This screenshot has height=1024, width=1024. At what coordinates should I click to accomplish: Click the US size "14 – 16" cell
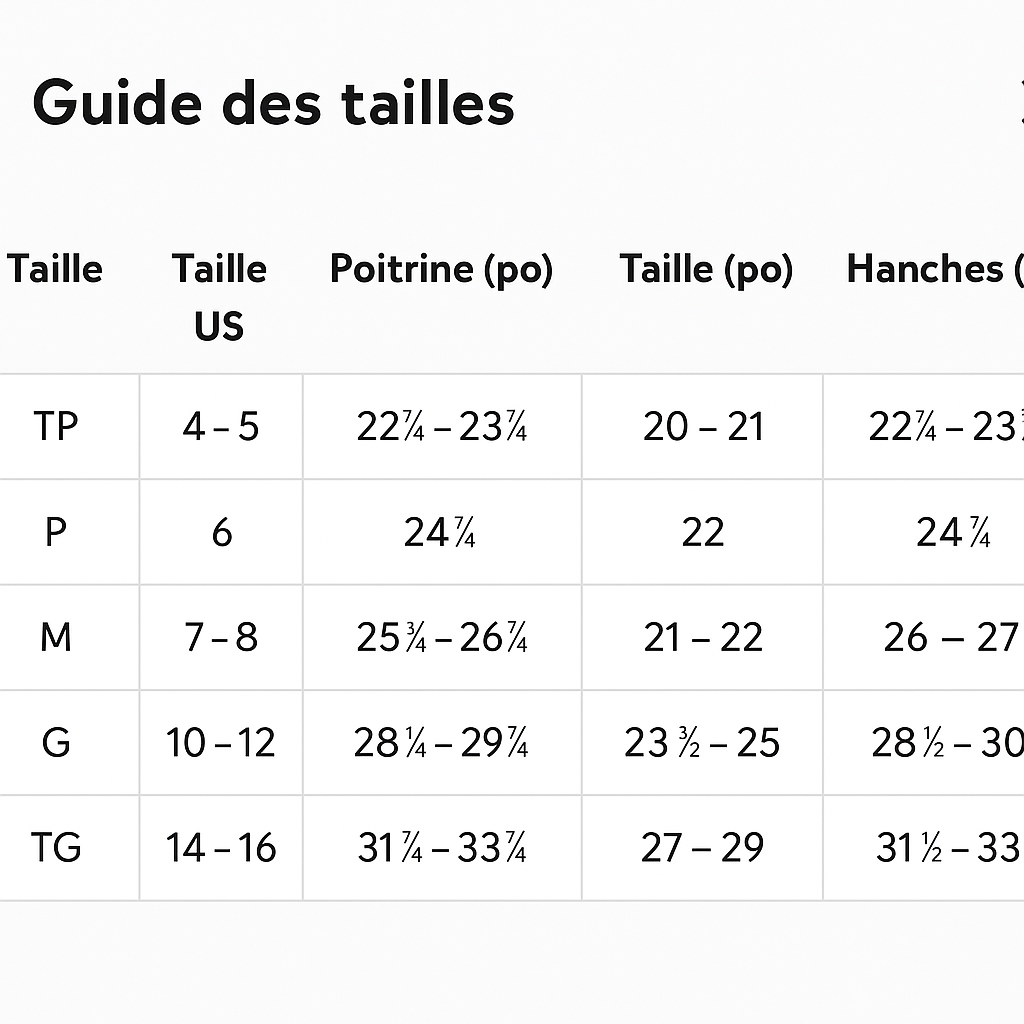coord(220,848)
